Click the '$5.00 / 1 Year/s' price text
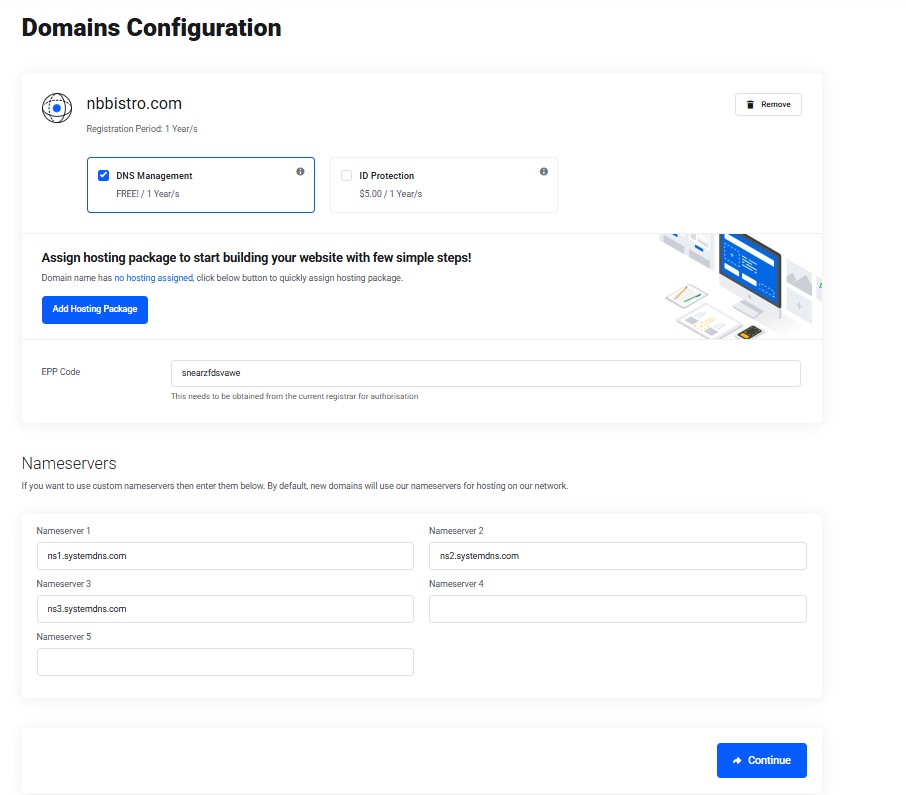Viewport: 906px width, 795px height. (x=391, y=194)
